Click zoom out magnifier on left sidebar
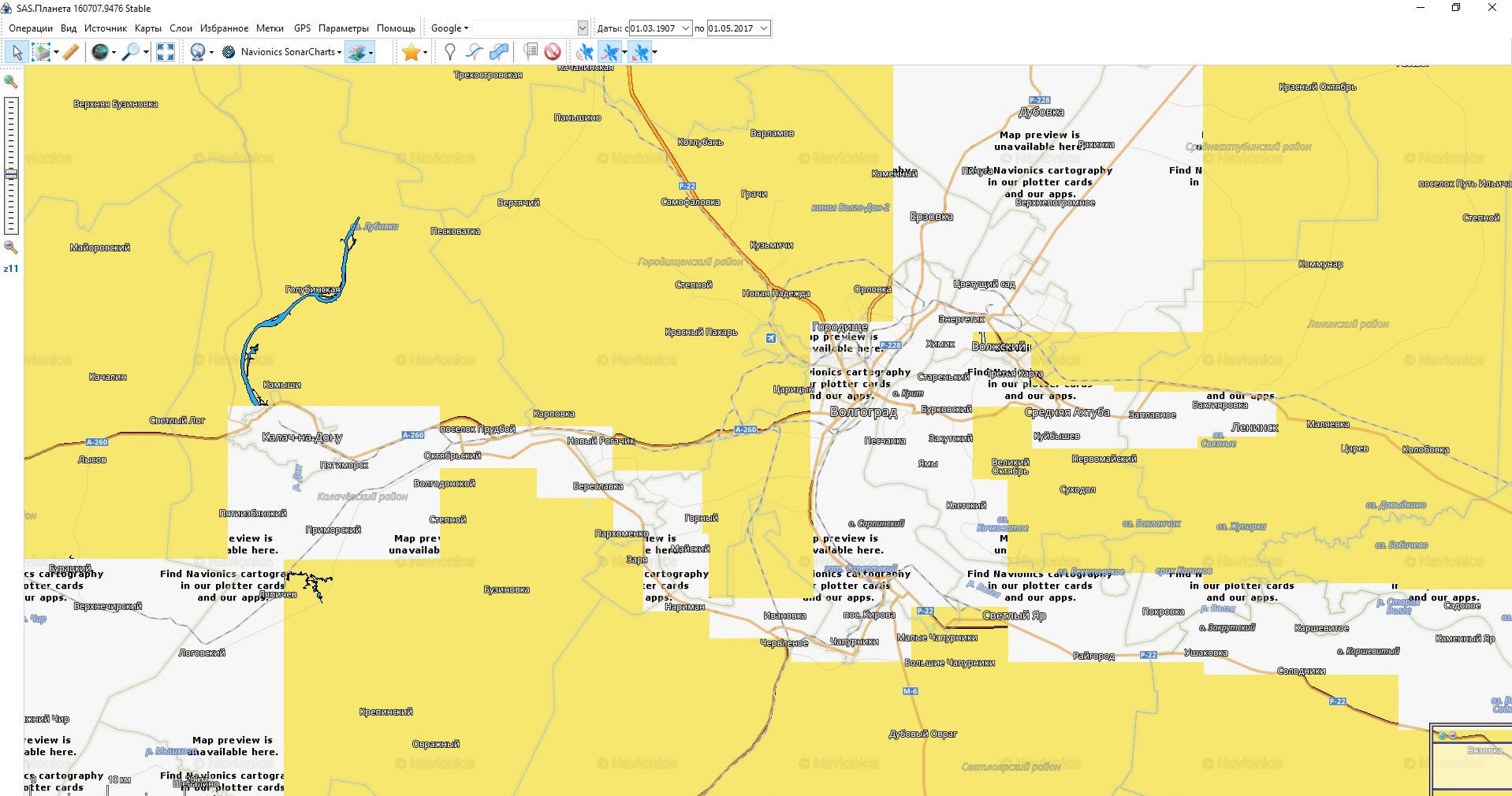The image size is (1512, 796). click(x=11, y=247)
